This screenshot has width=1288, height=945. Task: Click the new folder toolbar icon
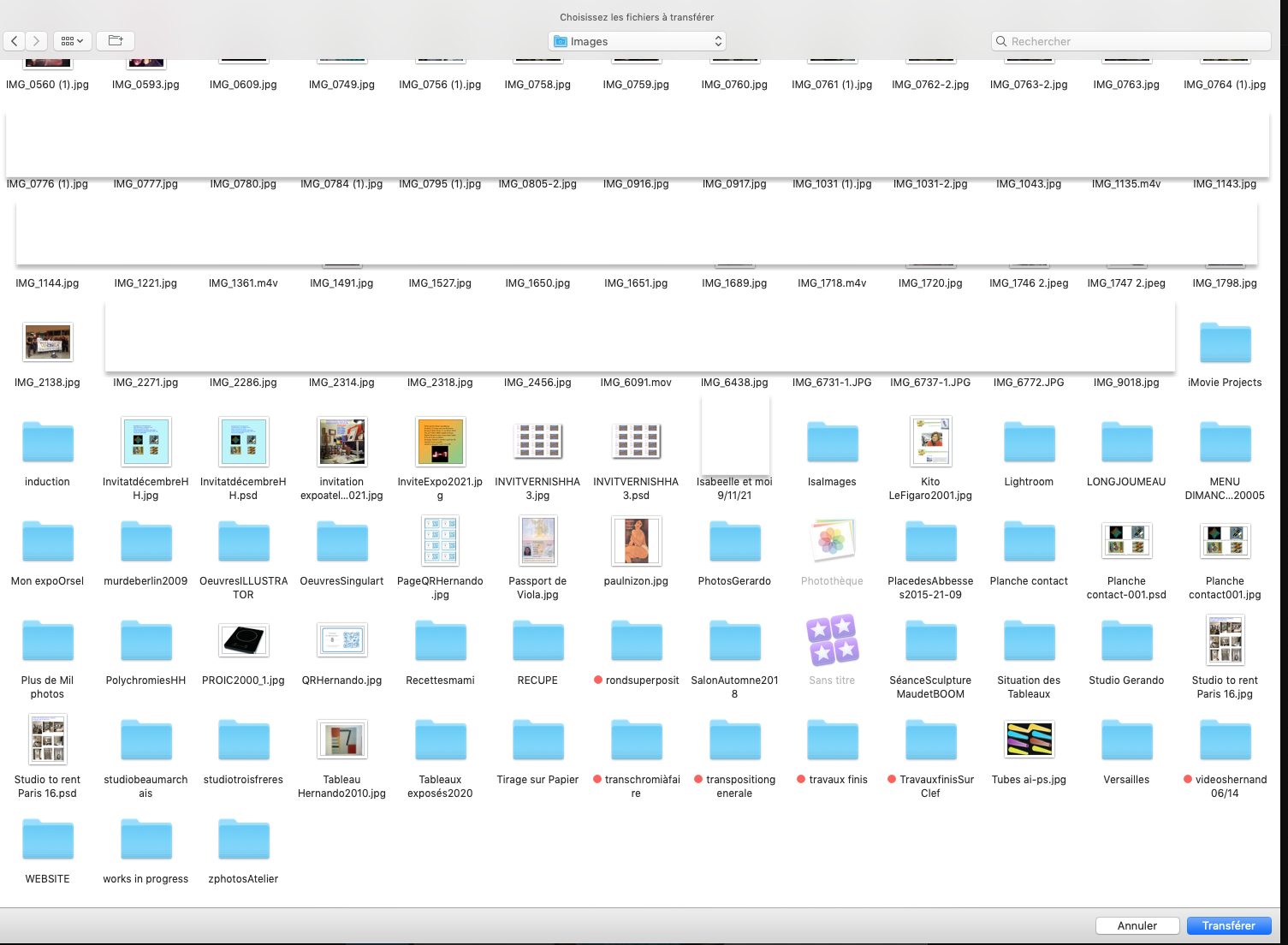(x=116, y=41)
